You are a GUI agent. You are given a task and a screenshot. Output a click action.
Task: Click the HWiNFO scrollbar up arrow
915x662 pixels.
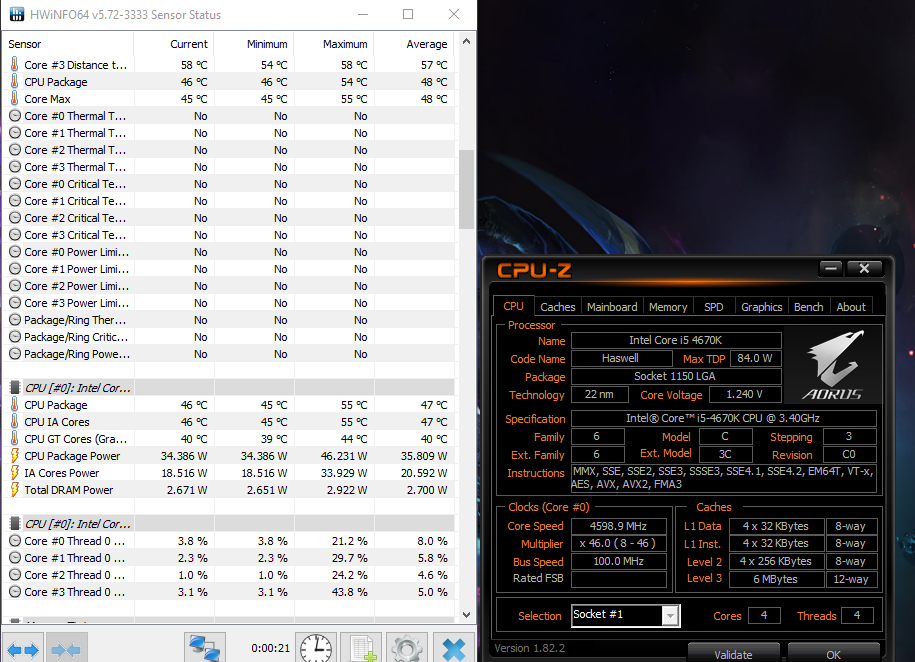pyautogui.click(x=466, y=41)
